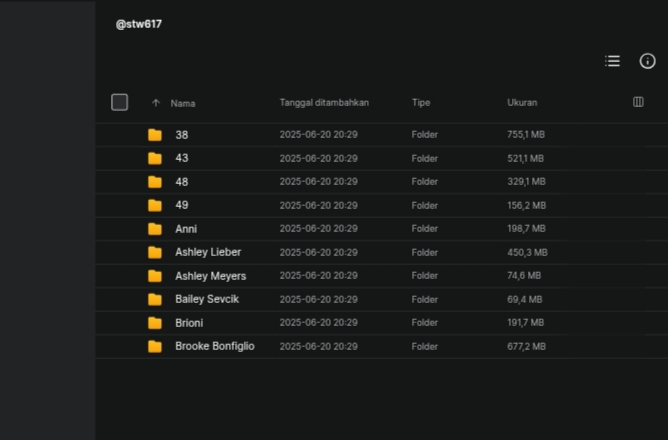This screenshot has width=668, height=440.
Task: Click the date in the Ashley Lieber row
Action: (318, 252)
